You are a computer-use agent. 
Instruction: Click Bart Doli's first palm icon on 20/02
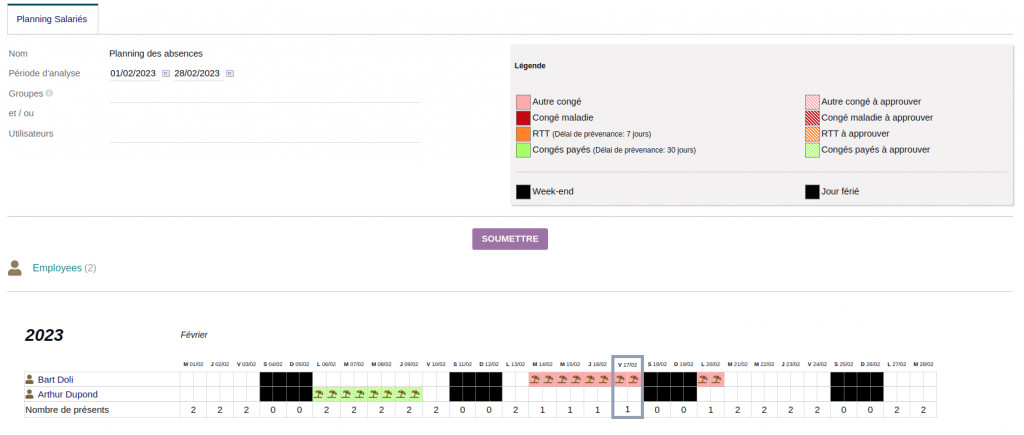703,379
